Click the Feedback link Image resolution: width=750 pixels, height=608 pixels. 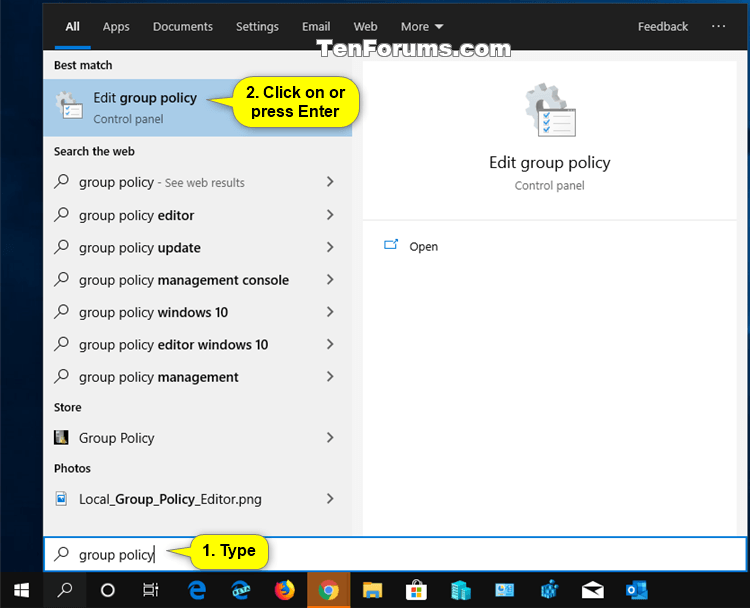[662, 27]
